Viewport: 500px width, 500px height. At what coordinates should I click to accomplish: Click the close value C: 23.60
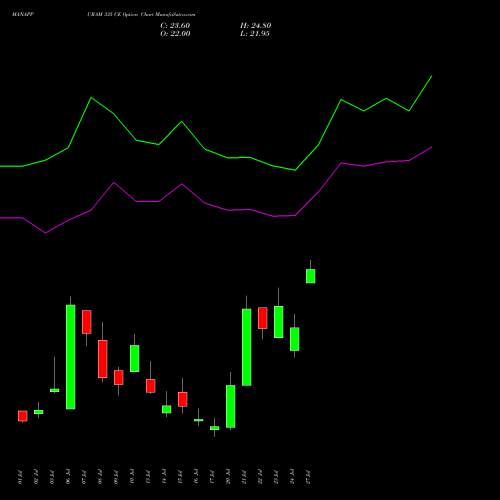175,26
